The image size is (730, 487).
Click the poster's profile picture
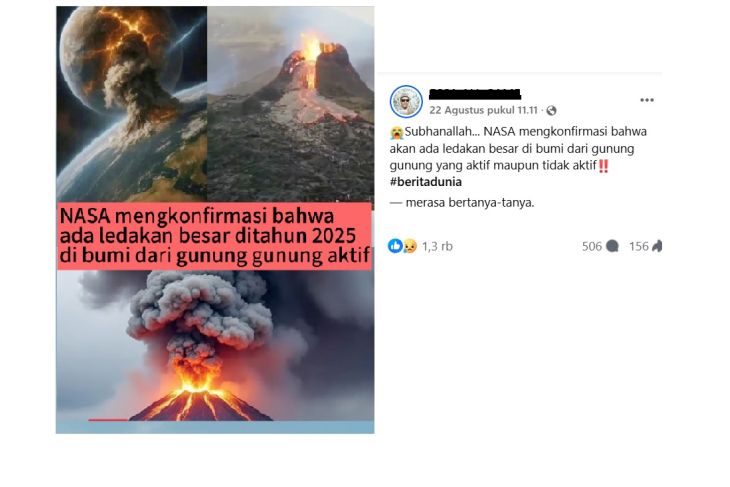[406, 101]
